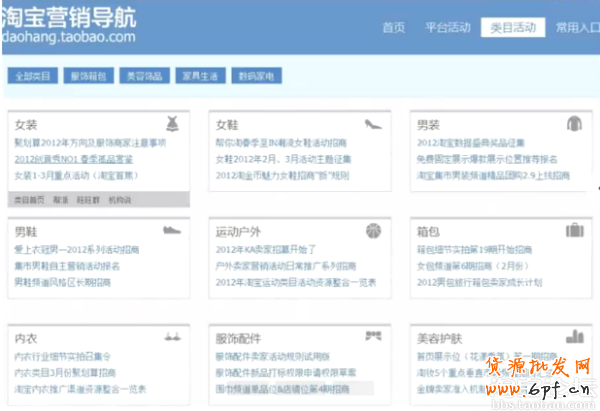Click the high-heel icon in 女鞋 card
This screenshot has width=600, height=411.
tap(373, 125)
